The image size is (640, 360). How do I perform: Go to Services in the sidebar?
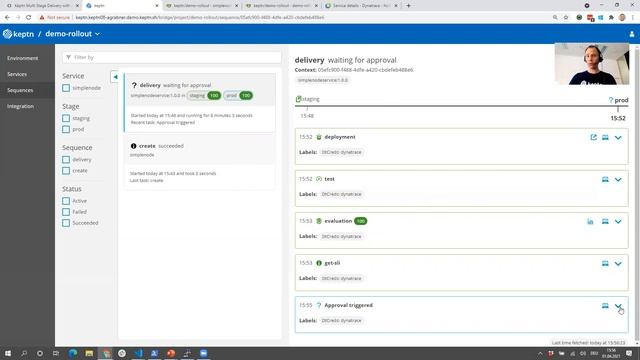pyautogui.click(x=17, y=74)
